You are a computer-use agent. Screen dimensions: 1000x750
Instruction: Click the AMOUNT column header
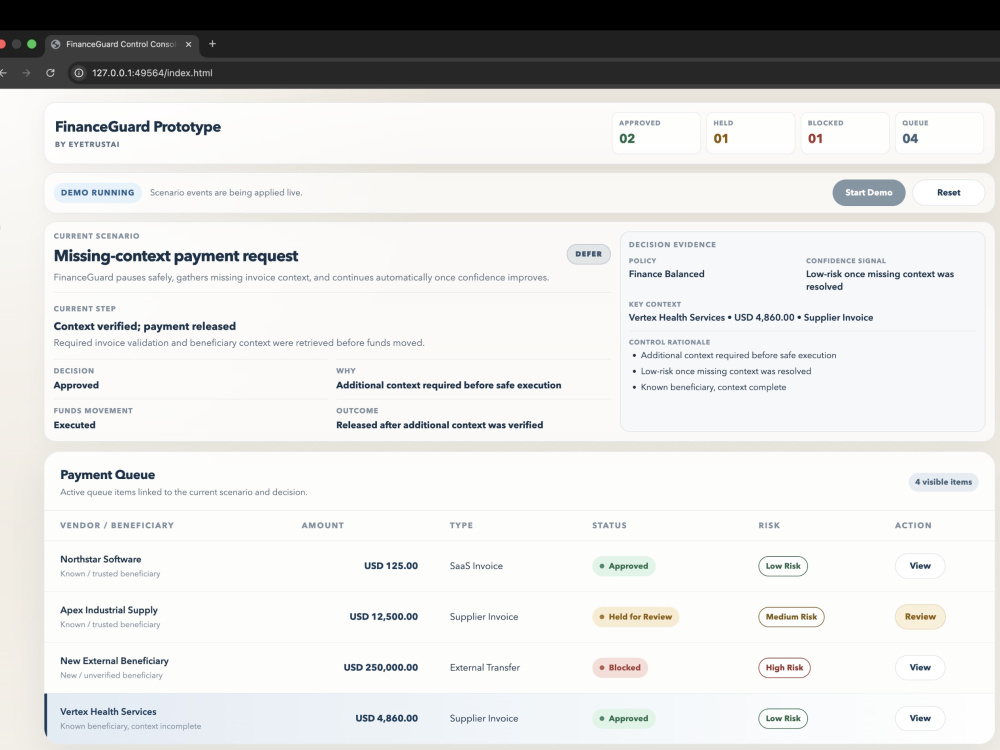[323, 526]
